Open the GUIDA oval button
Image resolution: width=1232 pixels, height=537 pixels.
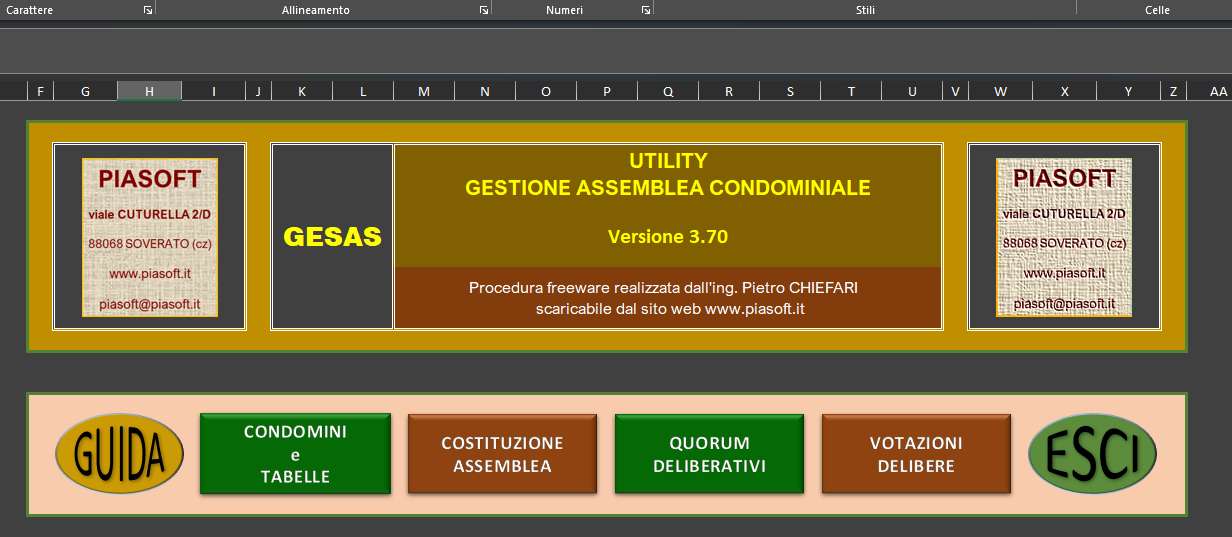[119, 454]
